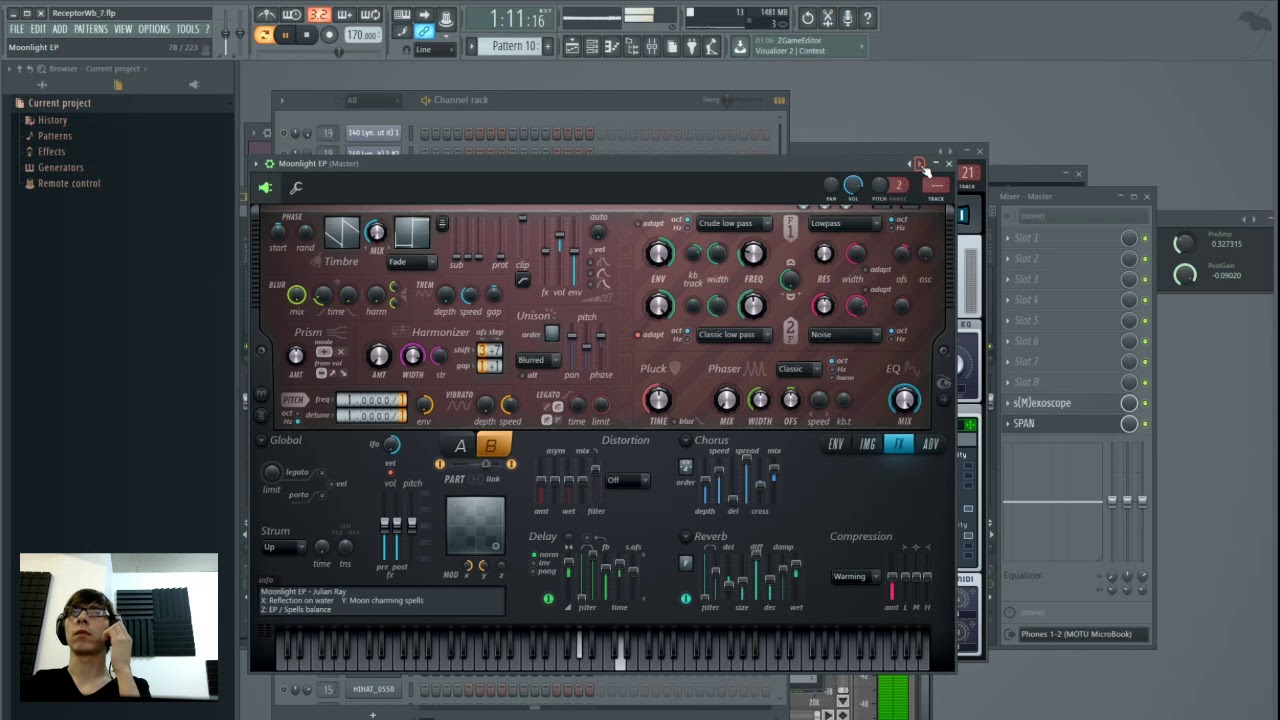Open the OPTIONS menu
Viewport: 1280px width, 720px height.
point(154,29)
